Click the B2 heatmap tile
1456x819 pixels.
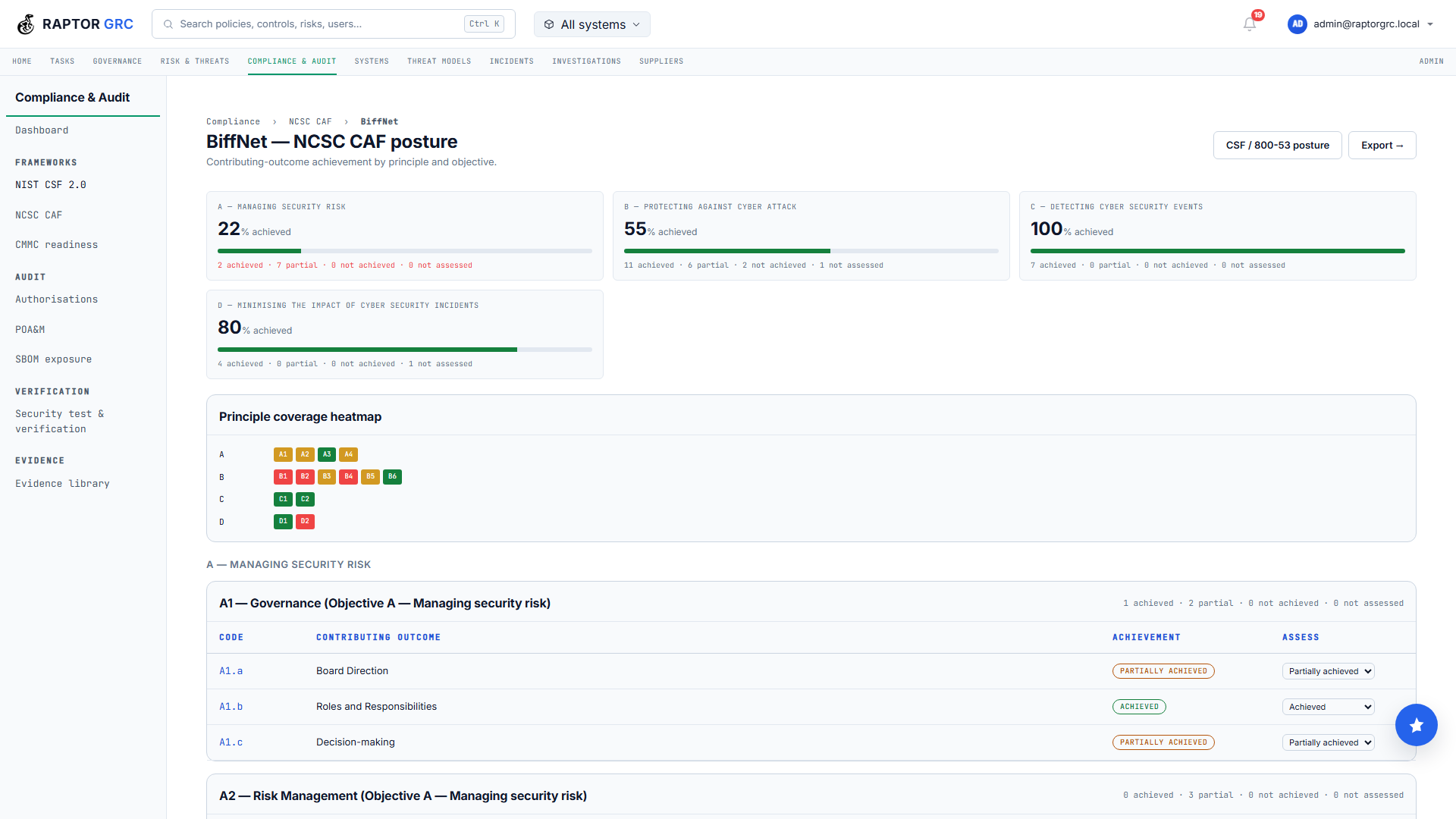305,477
